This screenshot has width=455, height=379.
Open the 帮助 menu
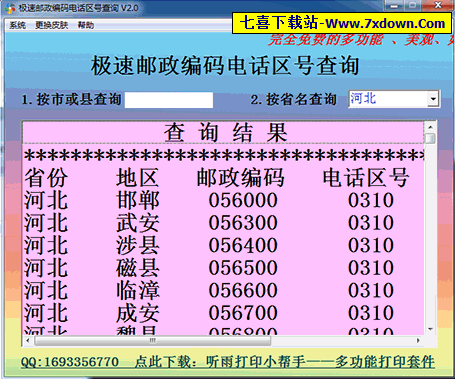click(x=86, y=25)
